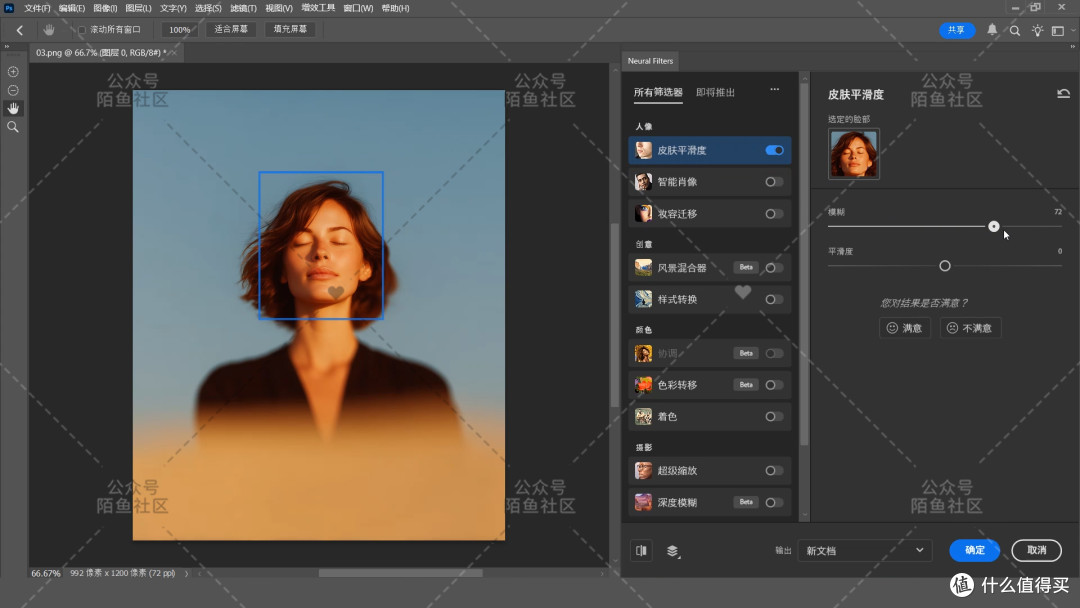Select the zoom out tool icon

tap(13, 90)
